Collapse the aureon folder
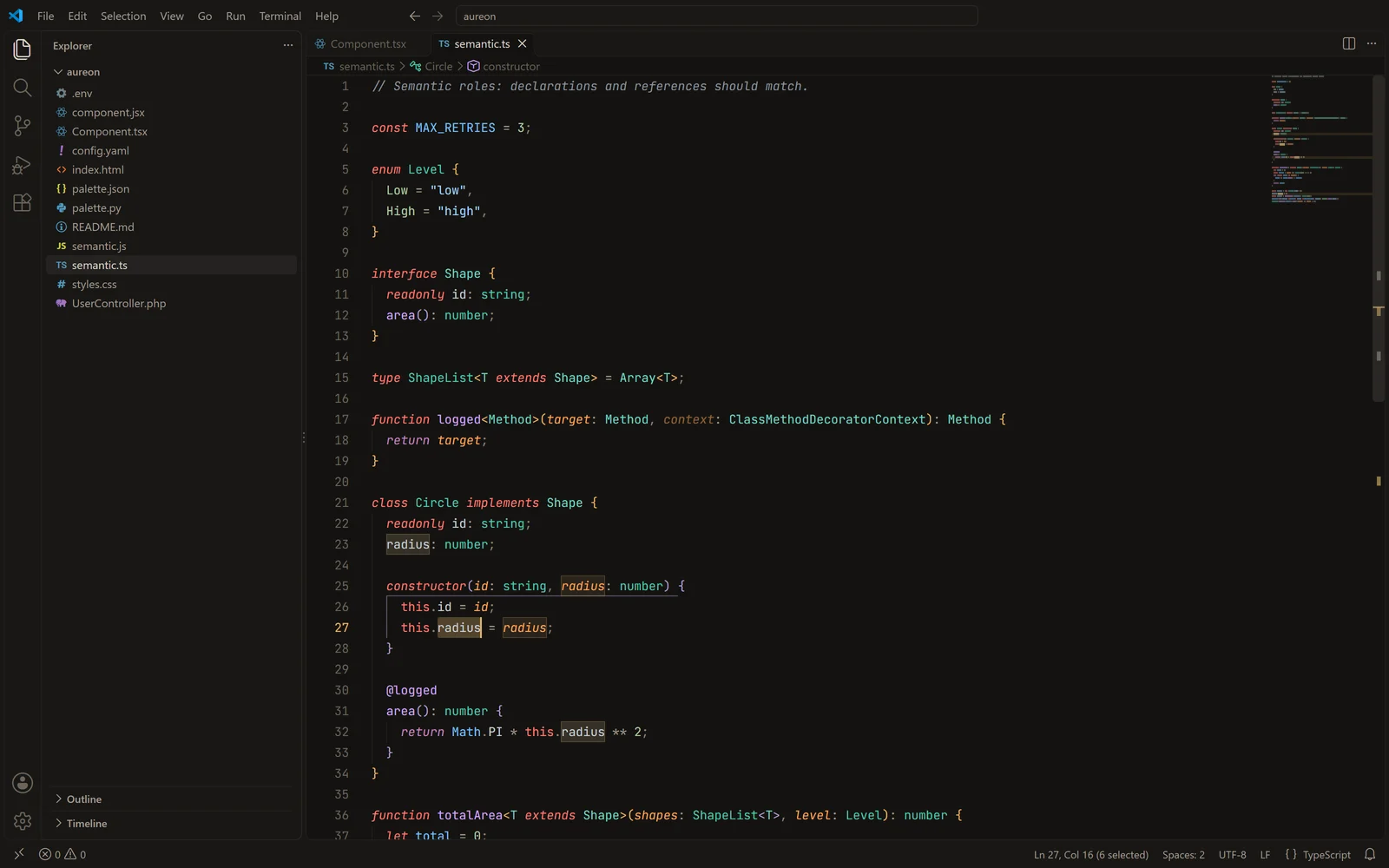 tap(171, 72)
